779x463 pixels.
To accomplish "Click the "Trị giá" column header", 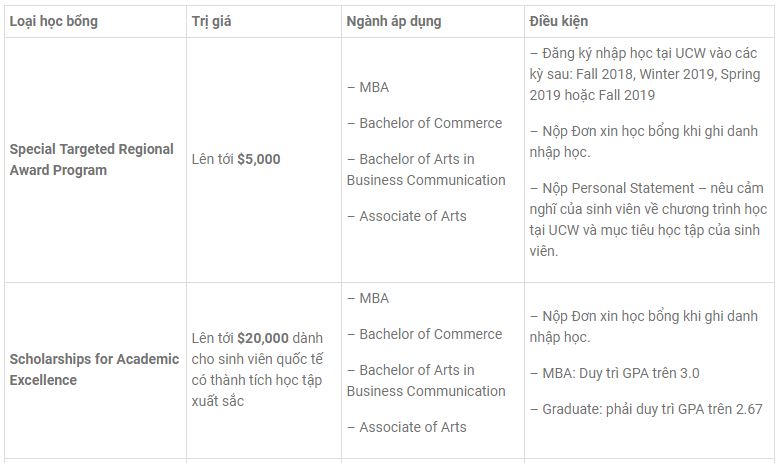I will tap(212, 20).
